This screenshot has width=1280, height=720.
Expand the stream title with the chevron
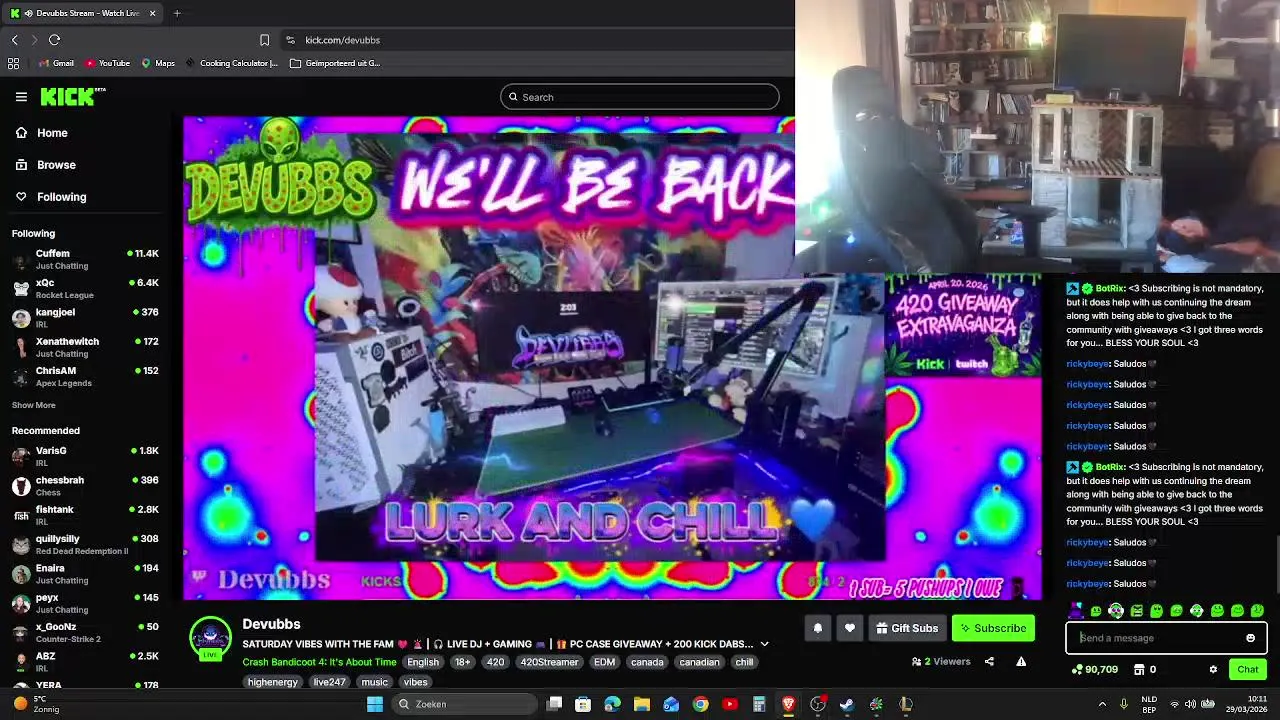click(764, 644)
